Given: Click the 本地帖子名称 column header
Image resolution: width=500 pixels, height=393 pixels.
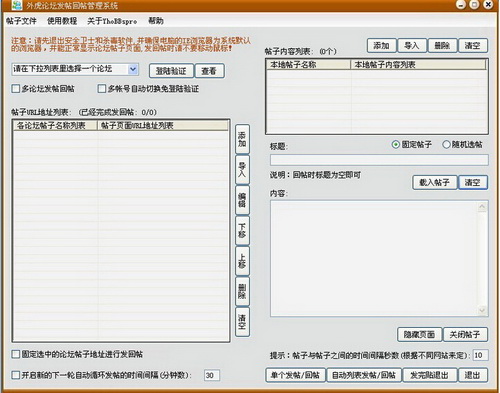Looking at the screenshot, I should pos(309,65).
